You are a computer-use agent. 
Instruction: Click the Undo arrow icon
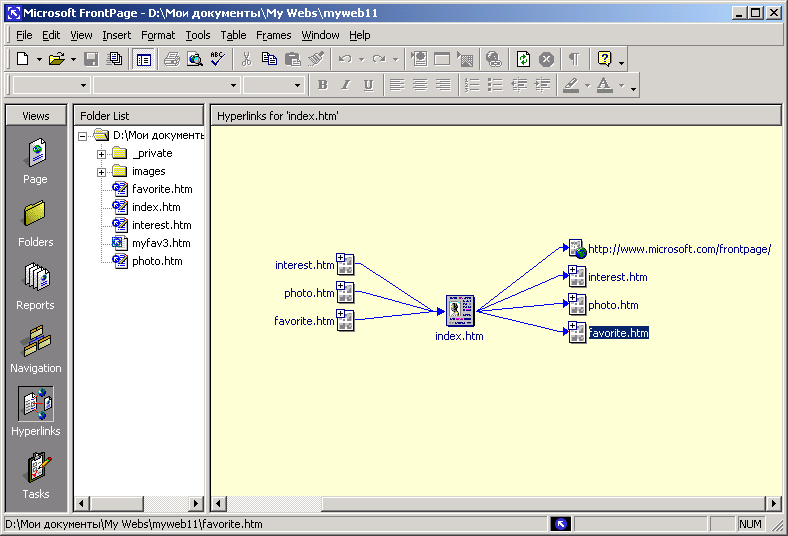[345, 59]
